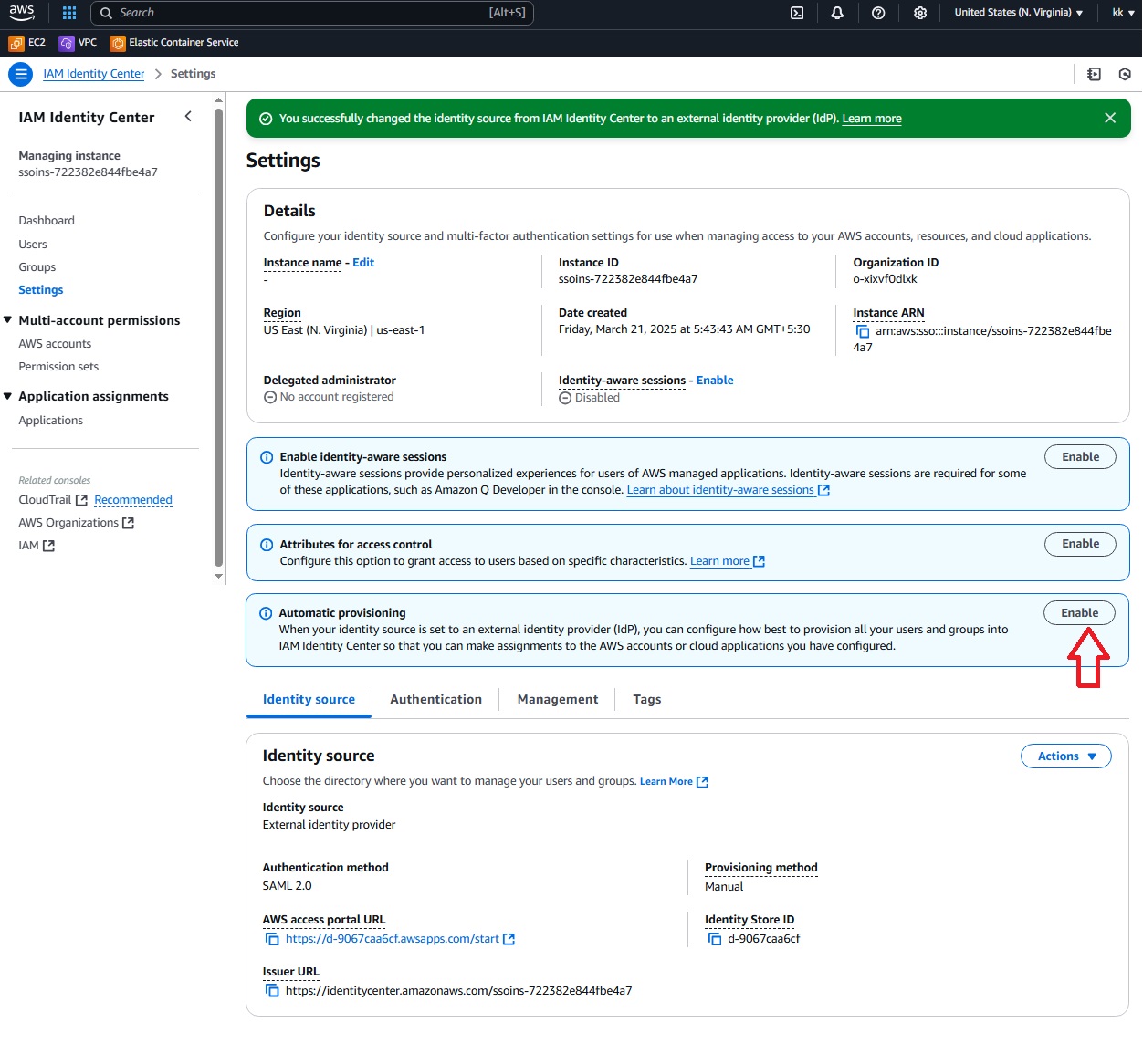
Task: Open the help question mark icon
Action: (878, 13)
